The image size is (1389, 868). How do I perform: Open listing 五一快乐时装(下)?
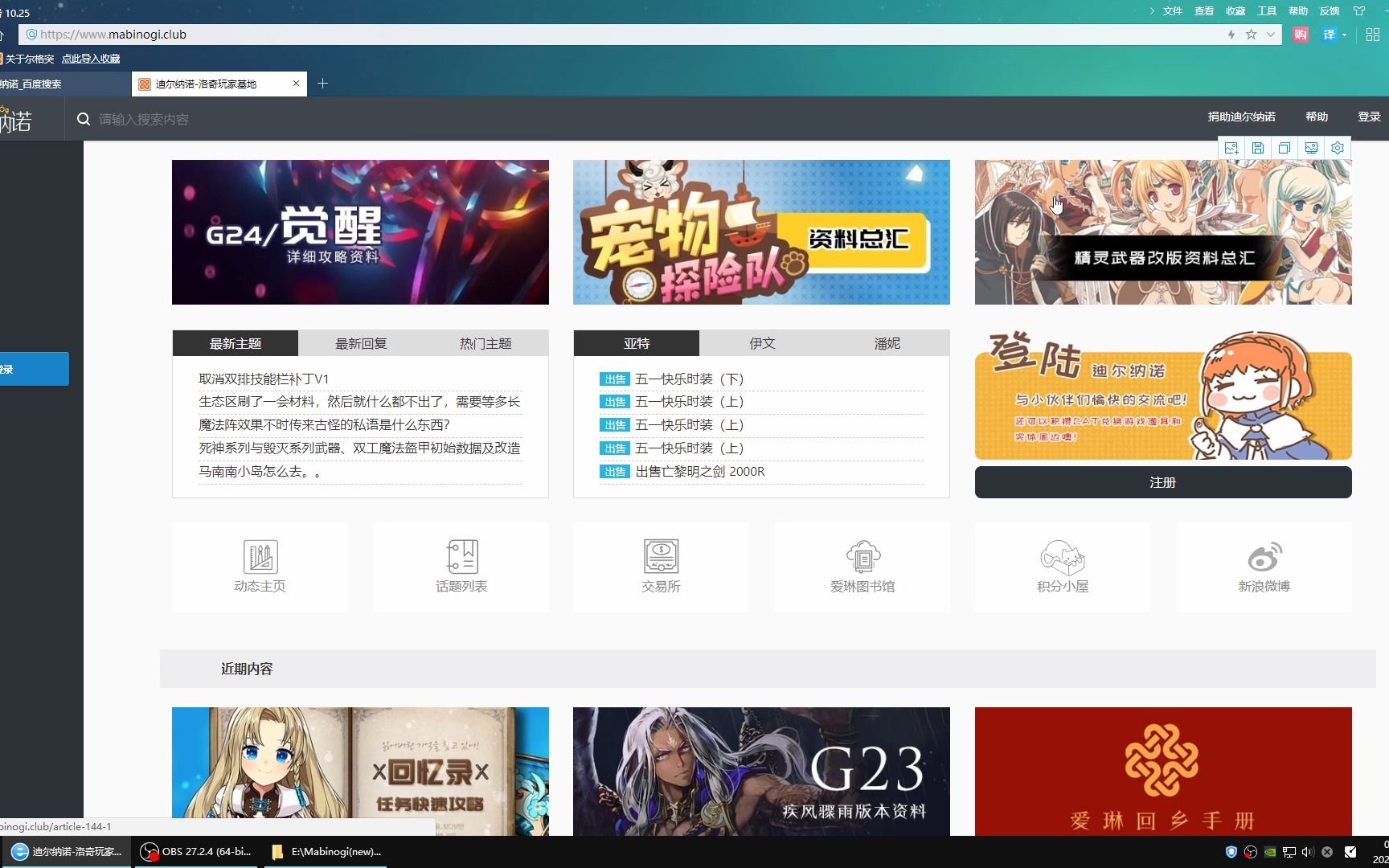click(690, 379)
